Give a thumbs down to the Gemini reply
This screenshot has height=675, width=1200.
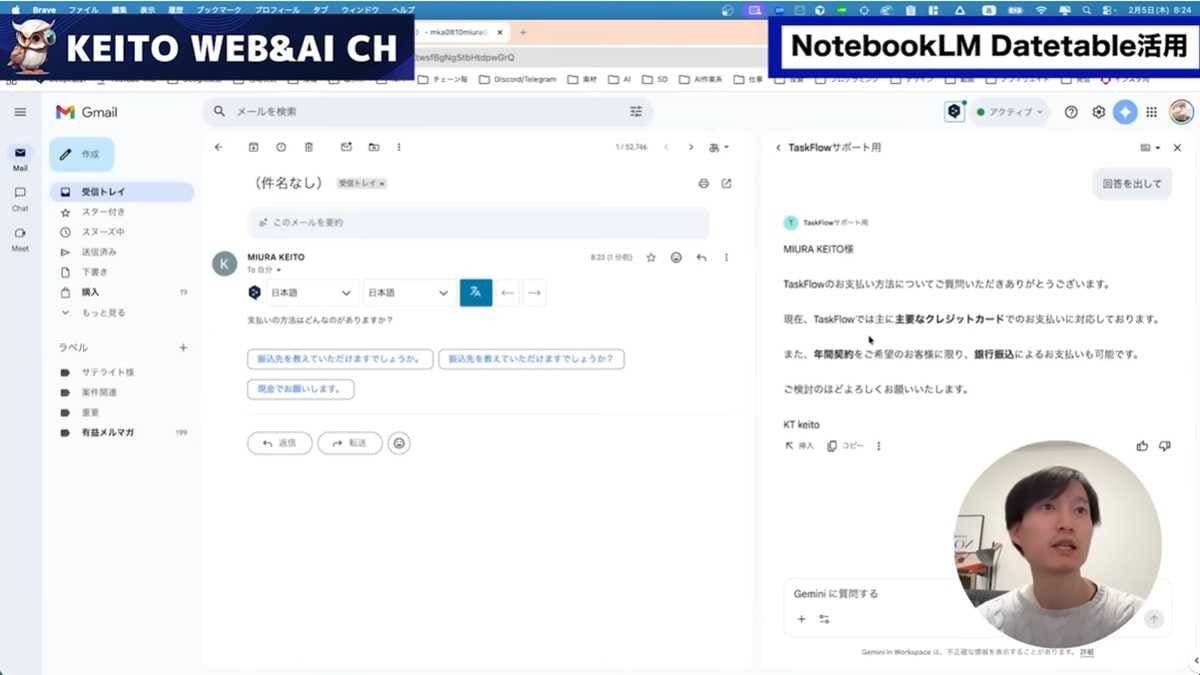(1165, 446)
